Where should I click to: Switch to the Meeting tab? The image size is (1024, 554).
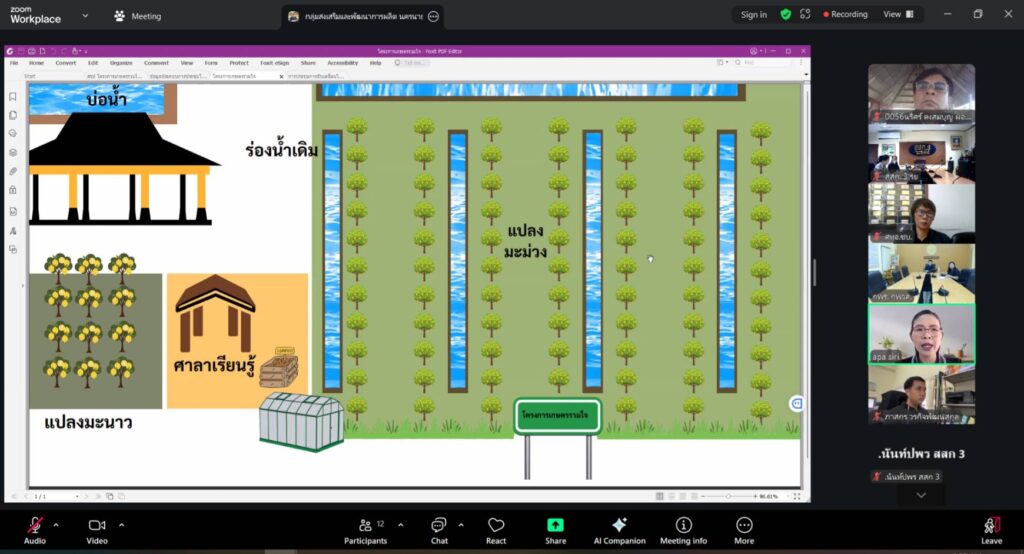click(x=138, y=16)
